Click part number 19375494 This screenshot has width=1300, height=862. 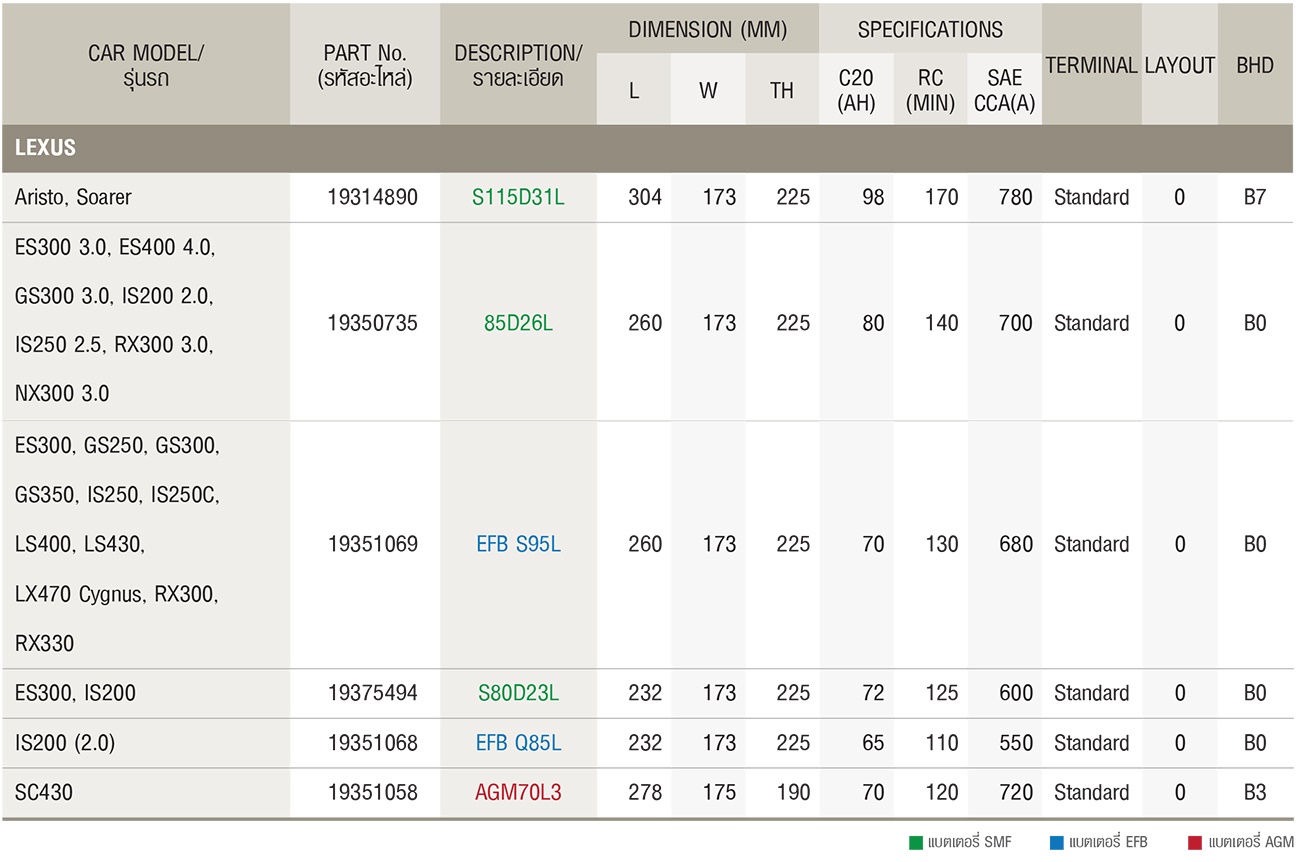click(x=372, y=693)
